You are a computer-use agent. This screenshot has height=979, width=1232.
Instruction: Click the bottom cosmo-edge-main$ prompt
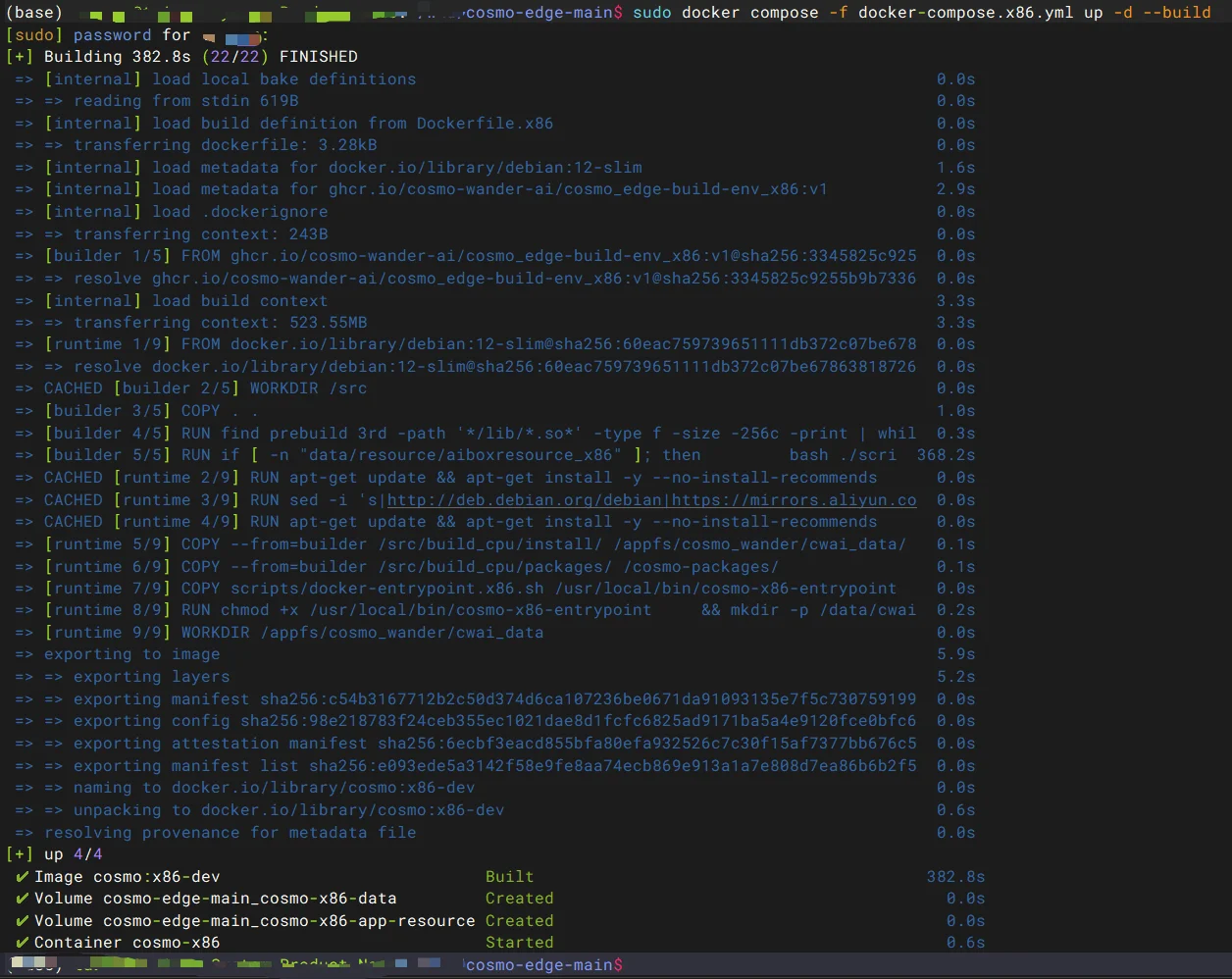pyautogui.click(x=544, y=965)
